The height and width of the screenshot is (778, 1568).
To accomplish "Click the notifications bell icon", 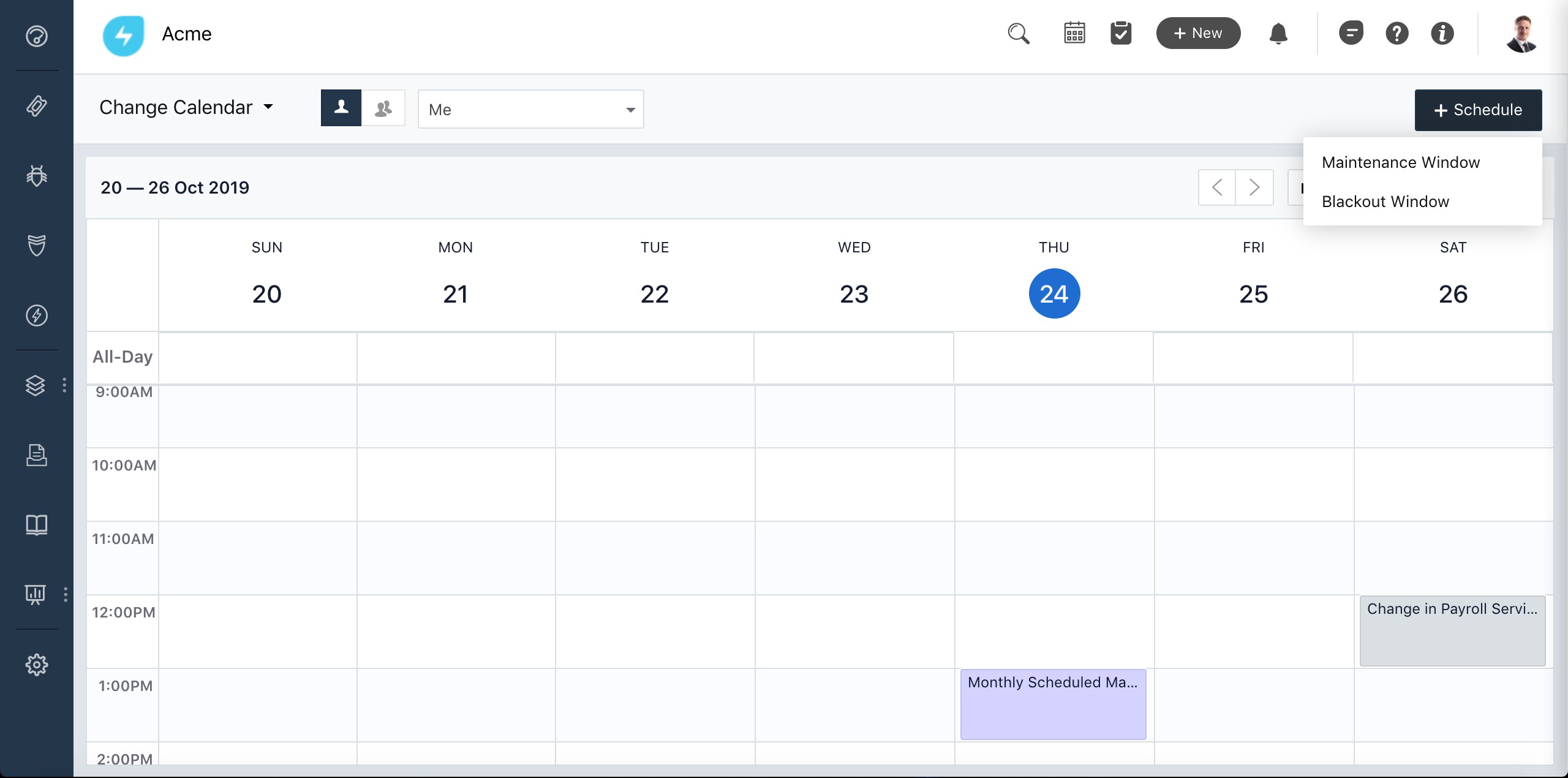I will [1278, 33].
